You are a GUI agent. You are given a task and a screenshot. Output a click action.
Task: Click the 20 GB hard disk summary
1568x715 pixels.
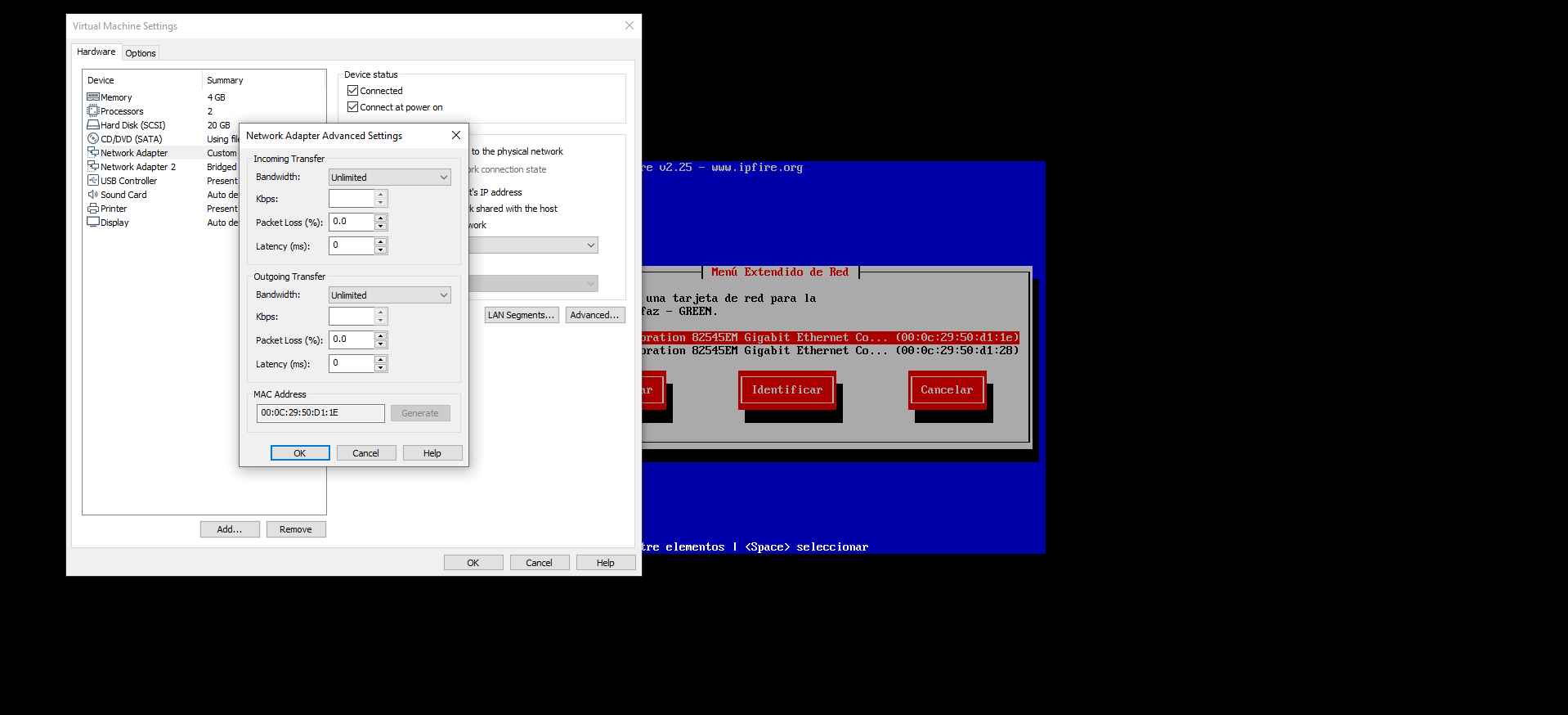click(218, 125)
